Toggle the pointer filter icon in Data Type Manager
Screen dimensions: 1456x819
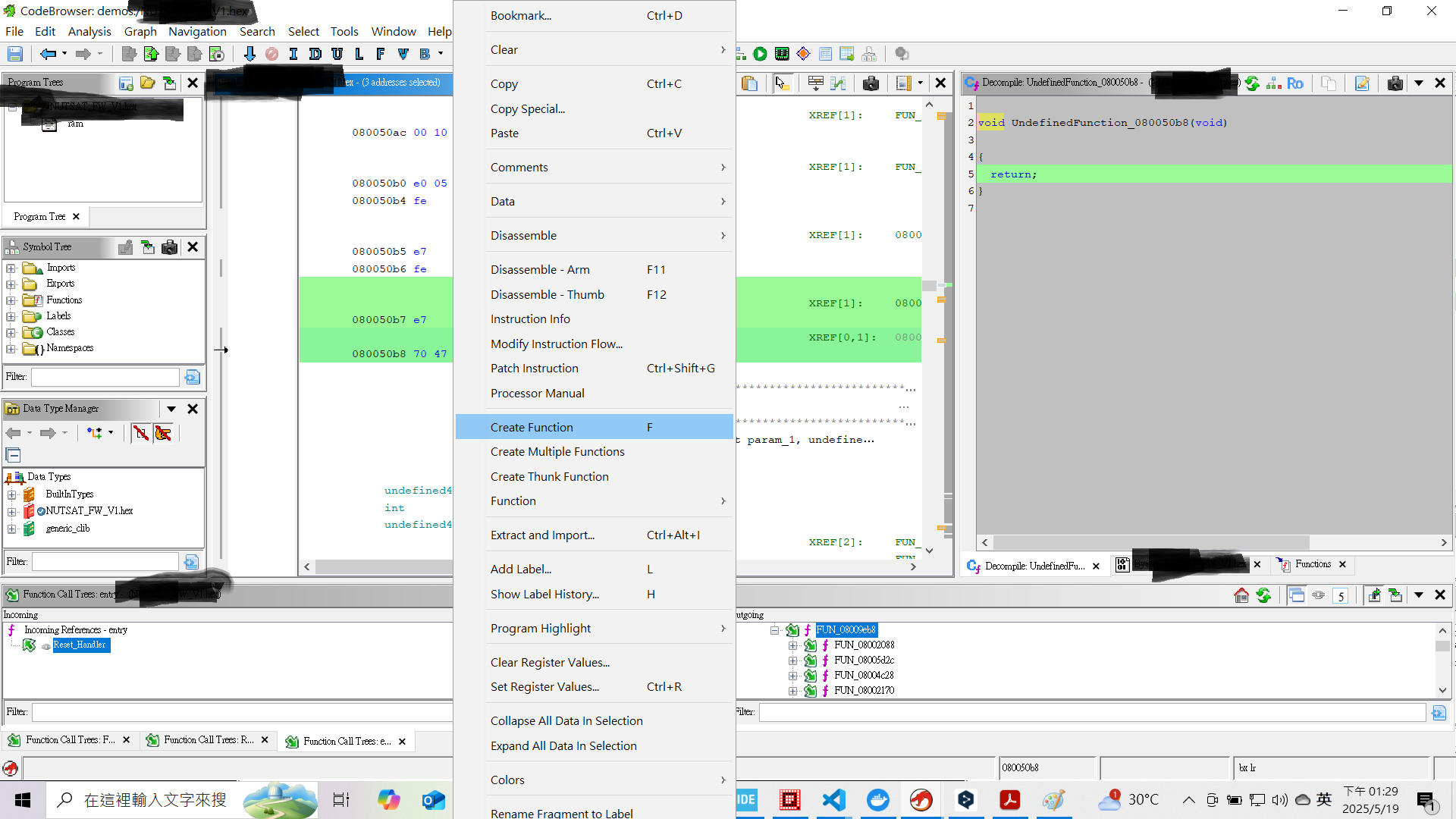(x=163, y=433)
